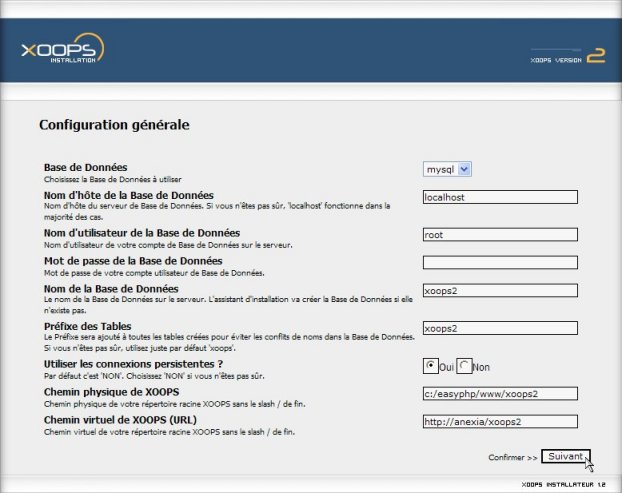Select Non for persistent connections
The image size is (622, 493).
(464, 366)
